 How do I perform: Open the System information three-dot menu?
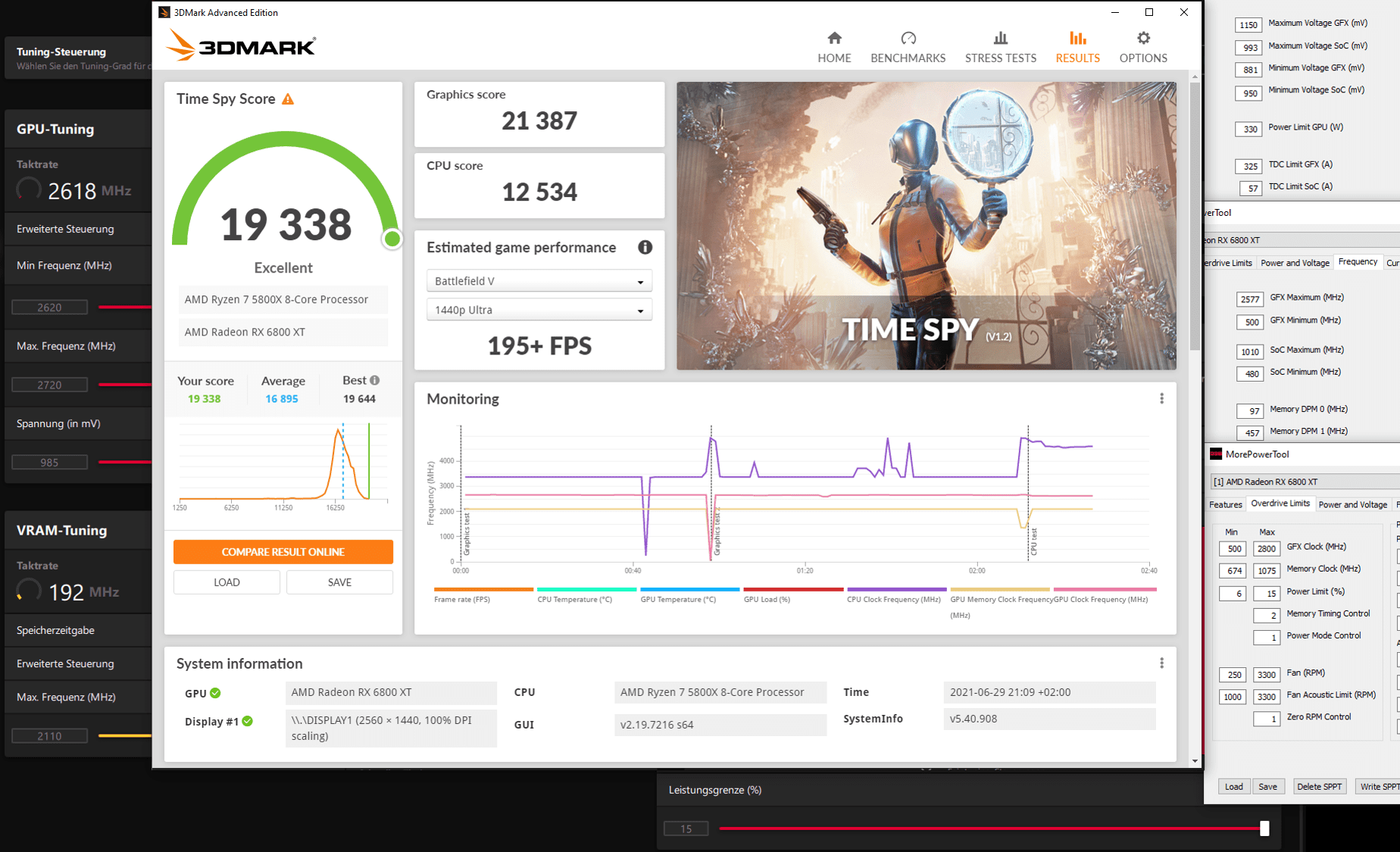click(x=1161, y=663)
